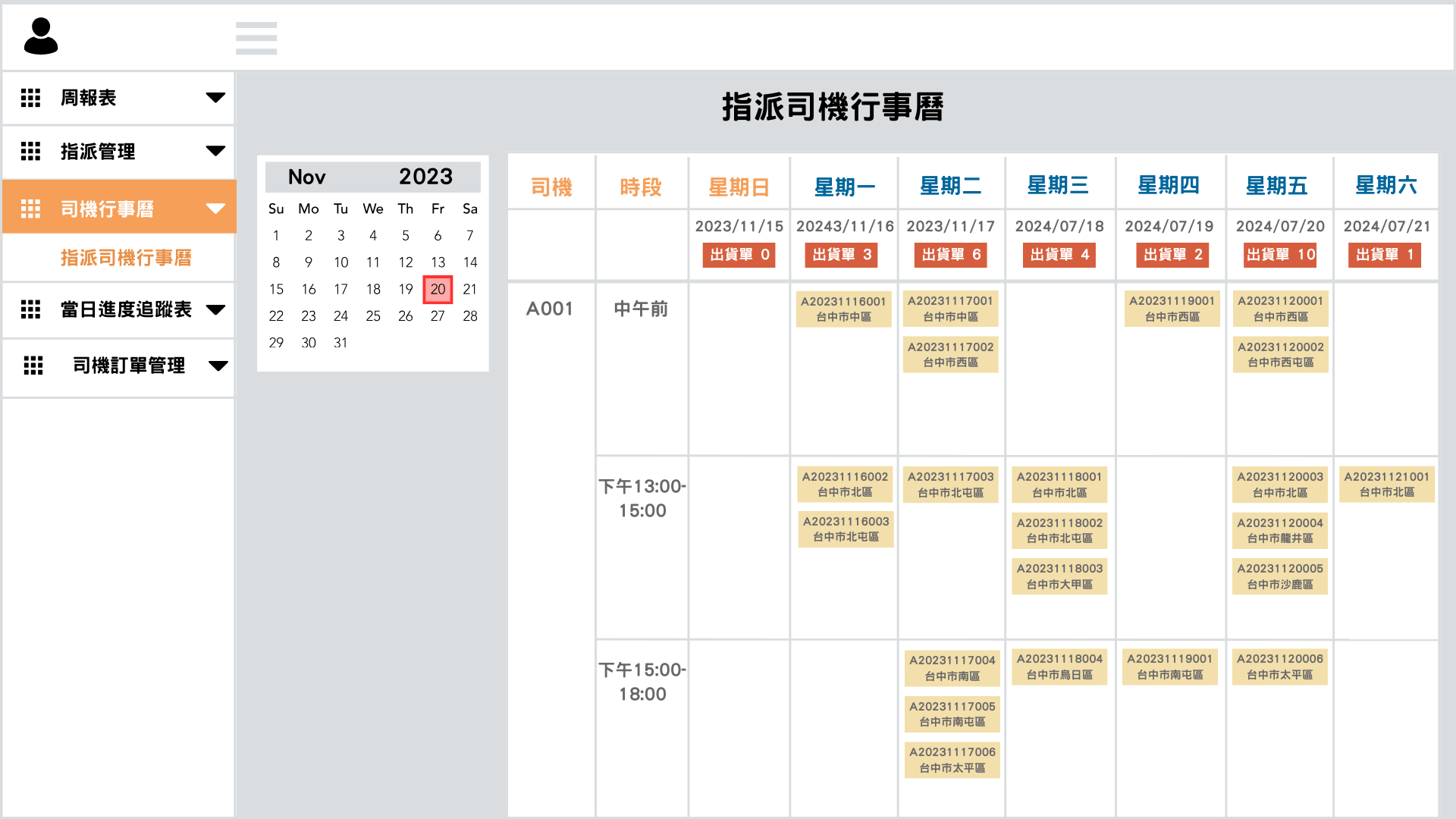Open order card A20231117006 台中市太平區
This screenshot has height=819, width=1456.
pos(952,760)
